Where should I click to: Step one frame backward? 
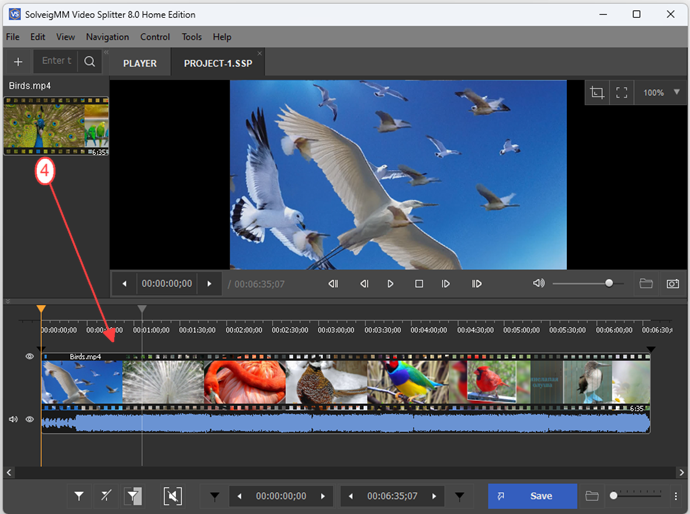point(364,284)
